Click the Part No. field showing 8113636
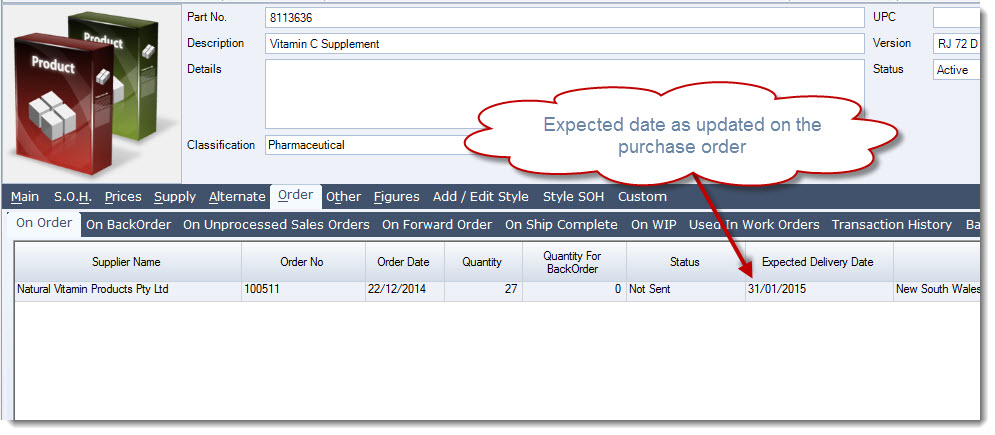Screen dimensions: 995x435 (x=565, y=18)
